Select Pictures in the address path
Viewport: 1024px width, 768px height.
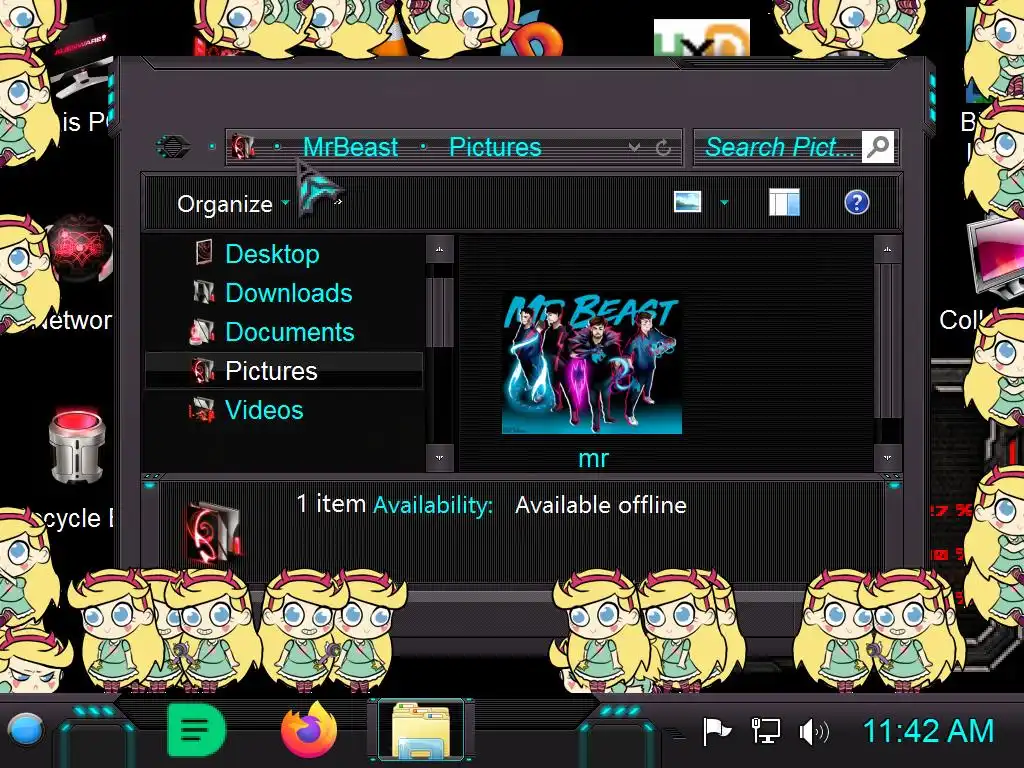tap(495, 147)
